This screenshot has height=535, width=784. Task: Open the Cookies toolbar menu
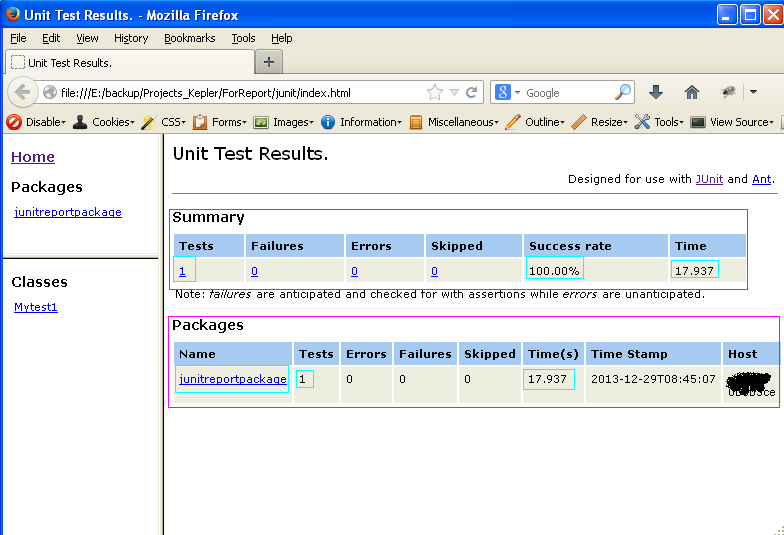click(x=104, y=122)
